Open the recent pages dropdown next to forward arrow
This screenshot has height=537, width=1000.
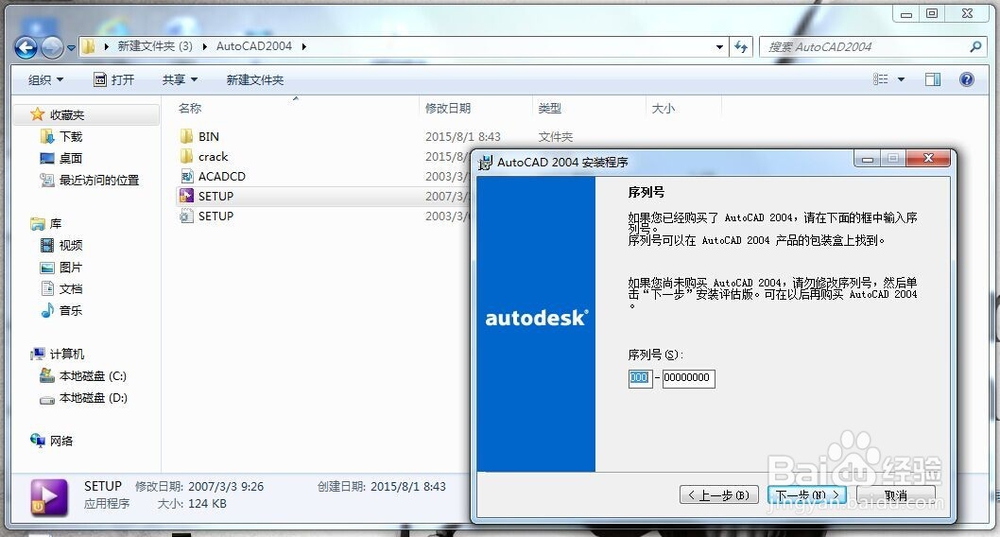pyautogui.click(x=71, y=47)
